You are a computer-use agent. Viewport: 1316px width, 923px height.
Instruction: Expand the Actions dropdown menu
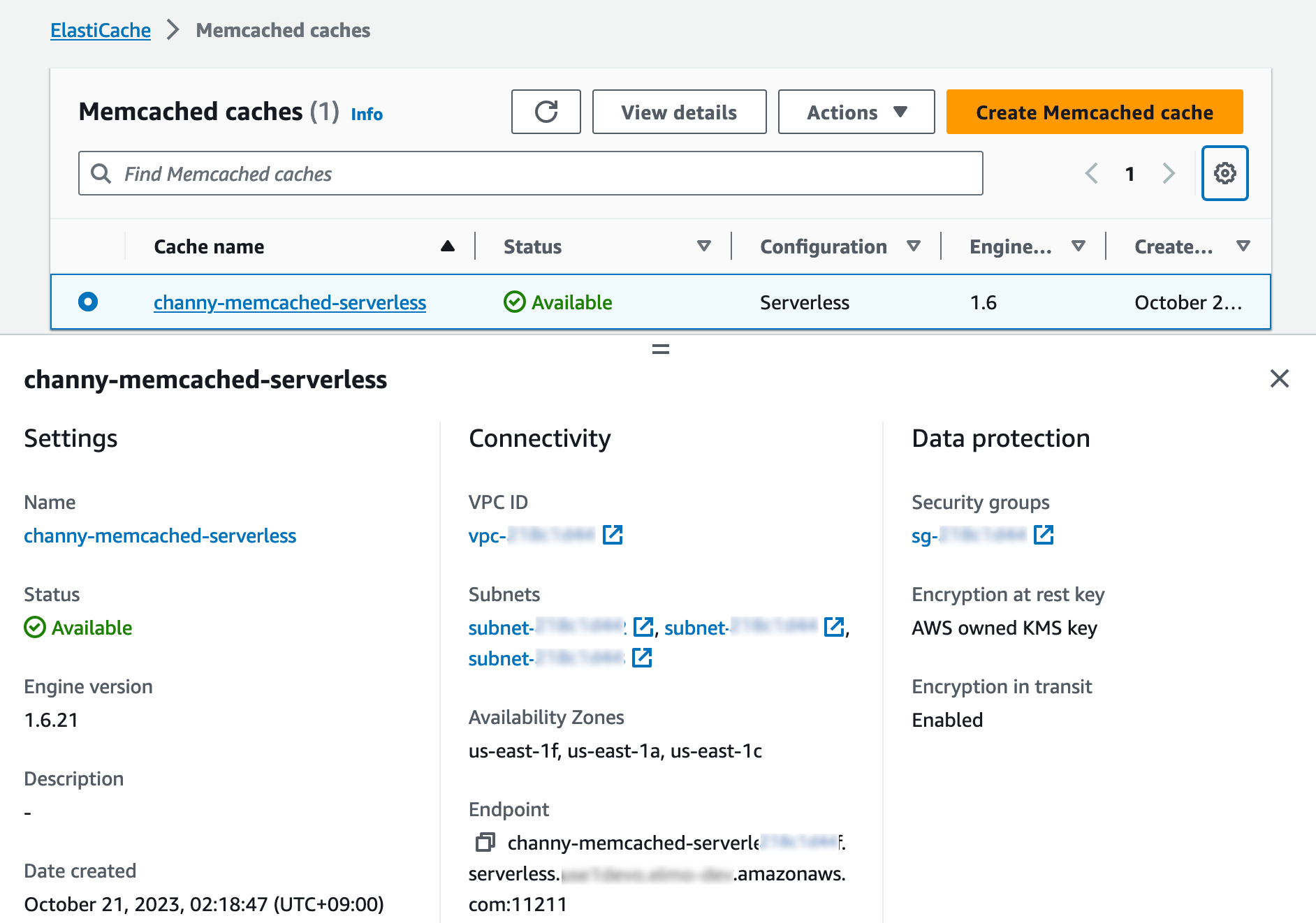(856, 112)
